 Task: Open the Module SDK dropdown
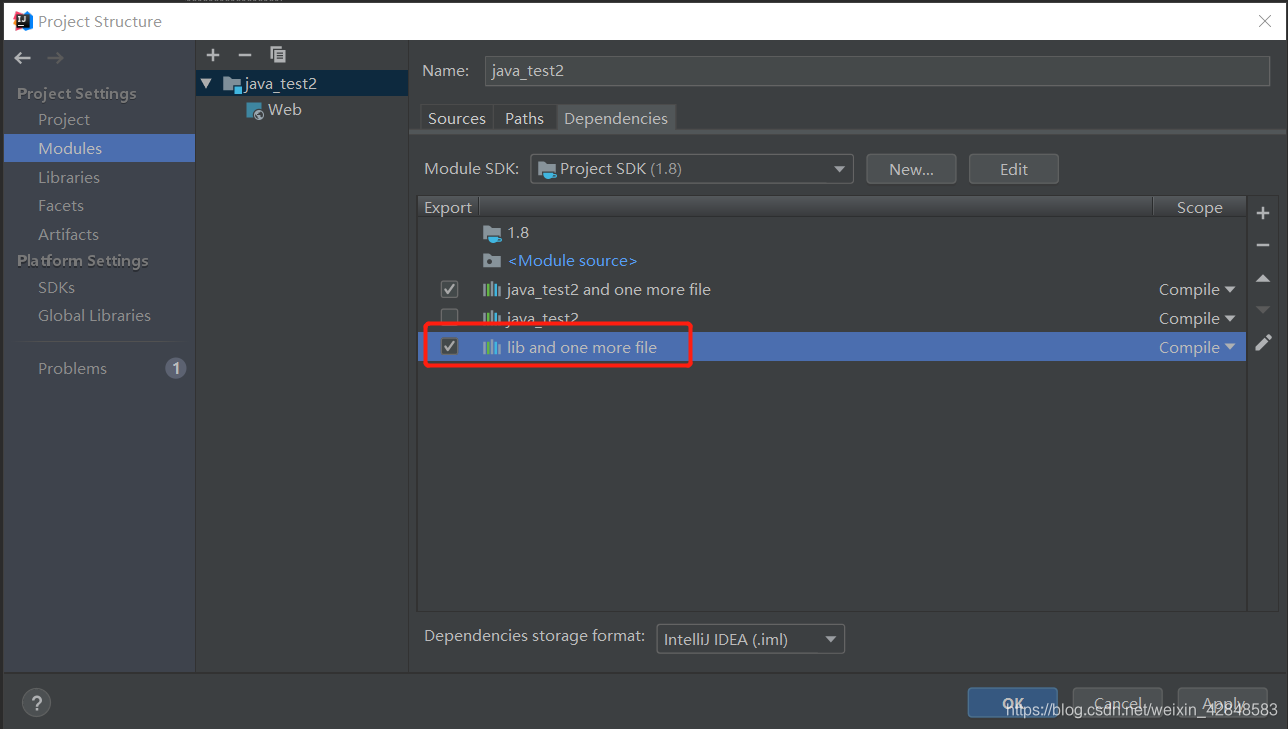[x=839, y=168]
